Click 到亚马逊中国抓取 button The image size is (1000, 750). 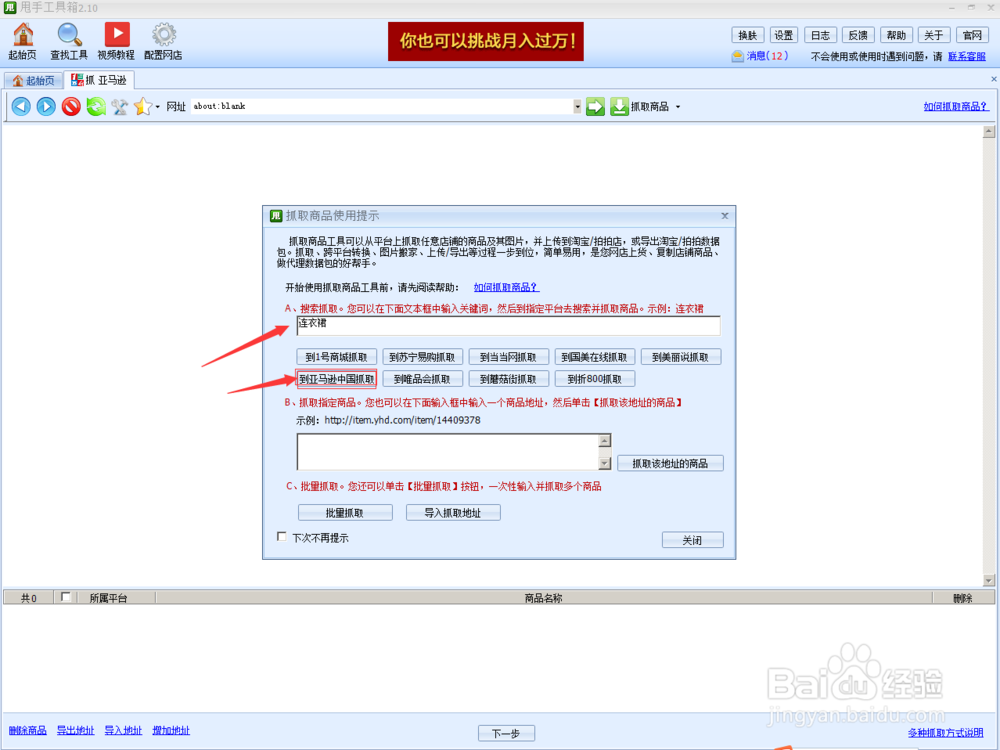click(336, 379)
